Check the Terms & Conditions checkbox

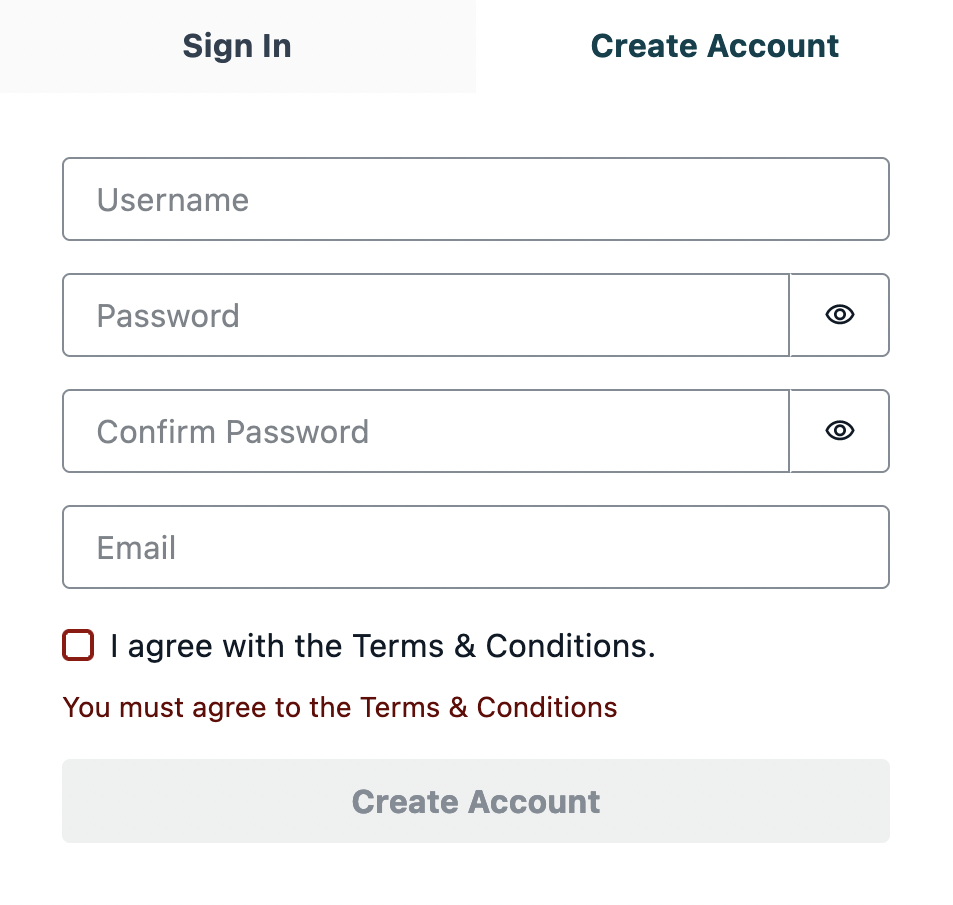(x=78, y=645)
